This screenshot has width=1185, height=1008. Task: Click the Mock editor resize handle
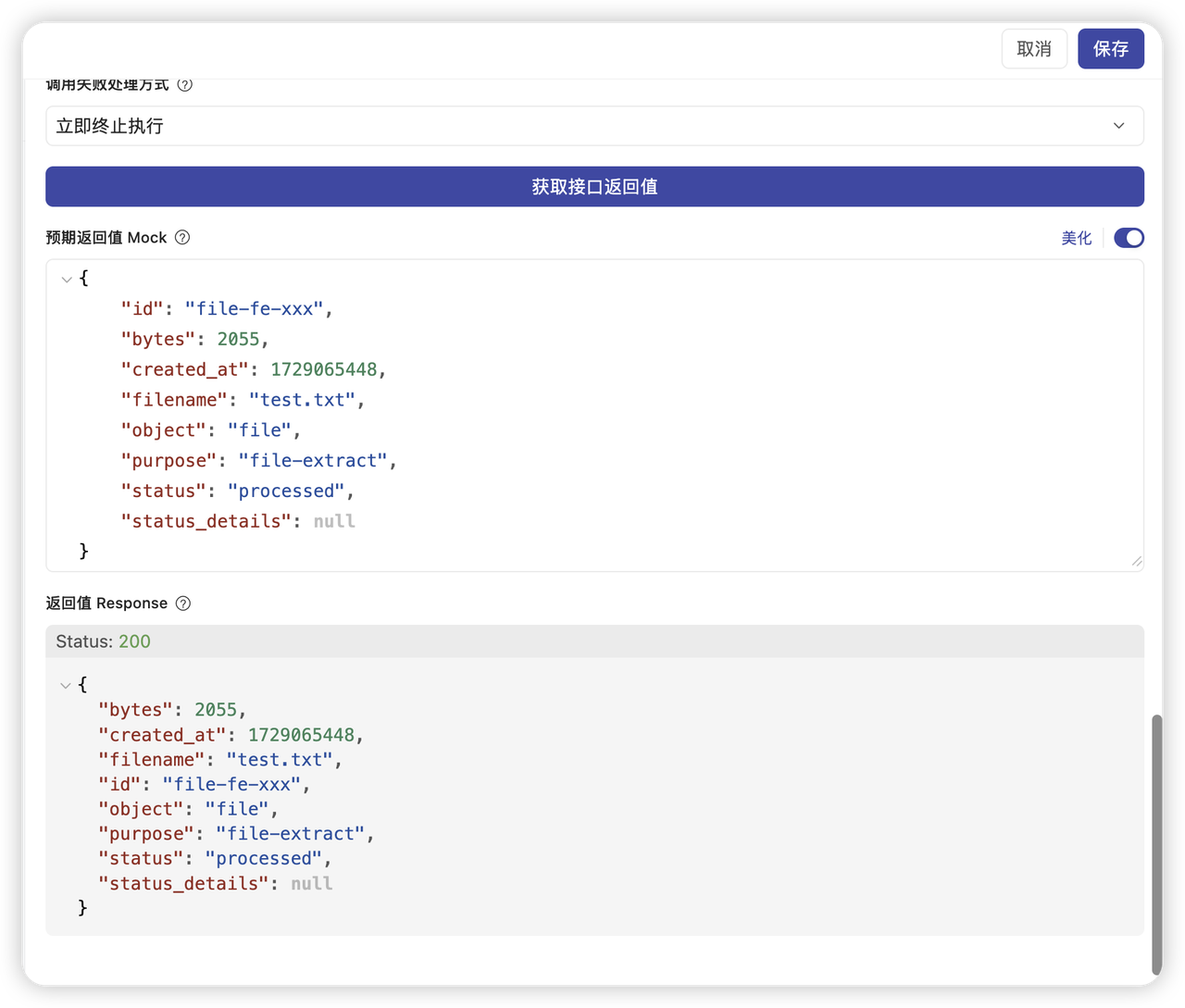1136,562
